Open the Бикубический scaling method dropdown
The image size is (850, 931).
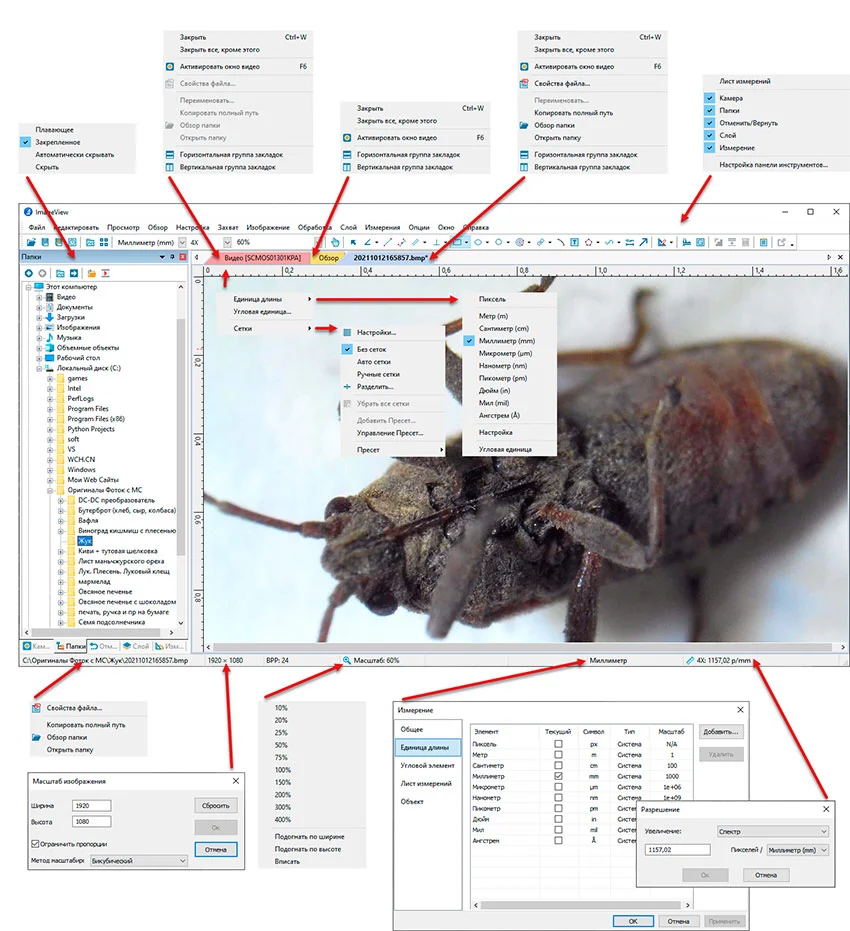pos(182,859)
